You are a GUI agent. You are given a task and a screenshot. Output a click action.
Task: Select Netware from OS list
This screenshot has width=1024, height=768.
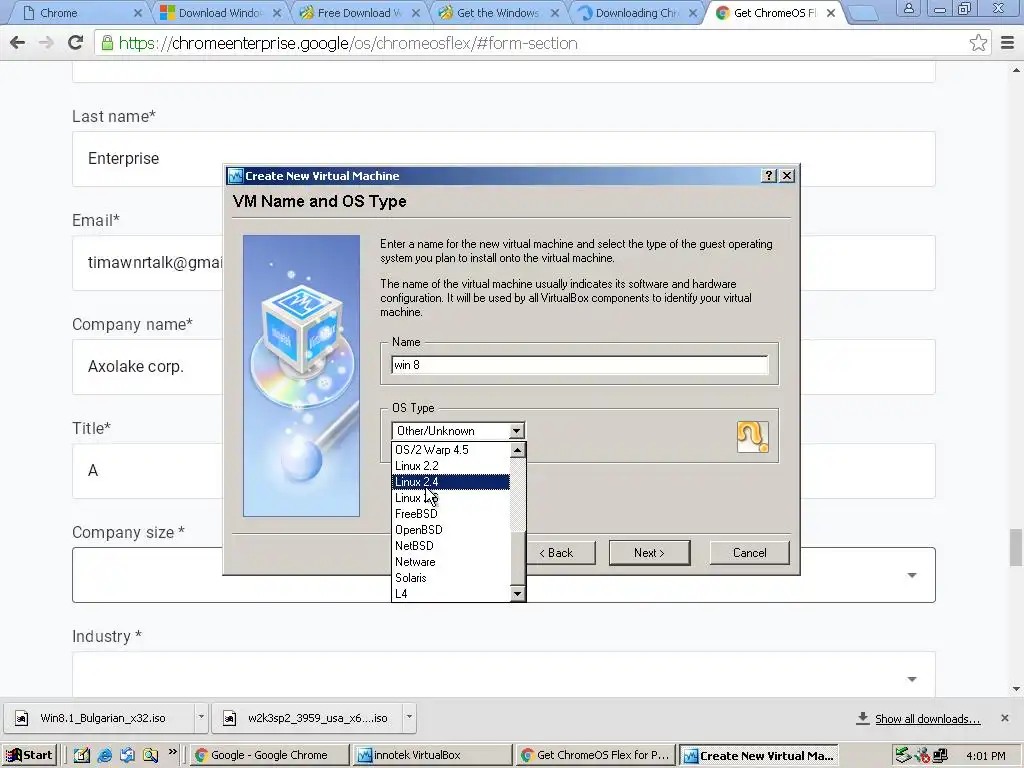coord(451,562)
